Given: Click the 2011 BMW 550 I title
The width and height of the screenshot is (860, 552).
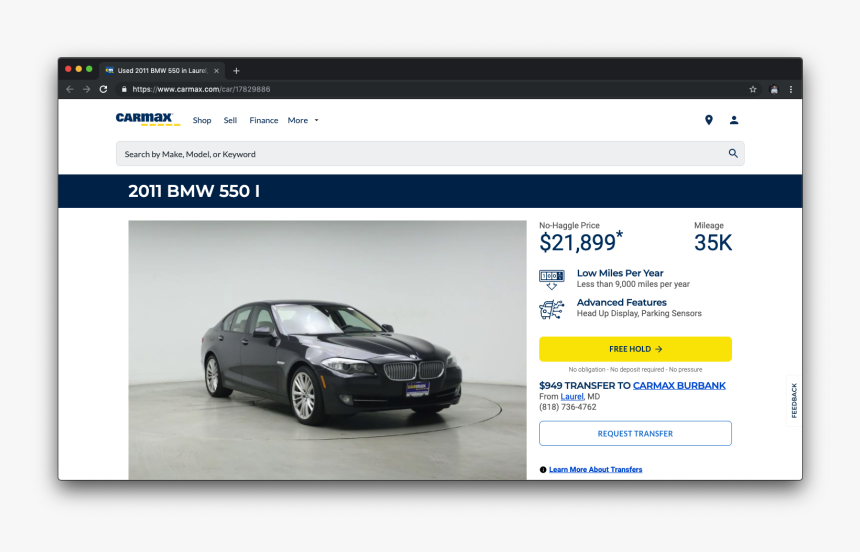Looking at the screenshot, I should click(x=194, y=191).
